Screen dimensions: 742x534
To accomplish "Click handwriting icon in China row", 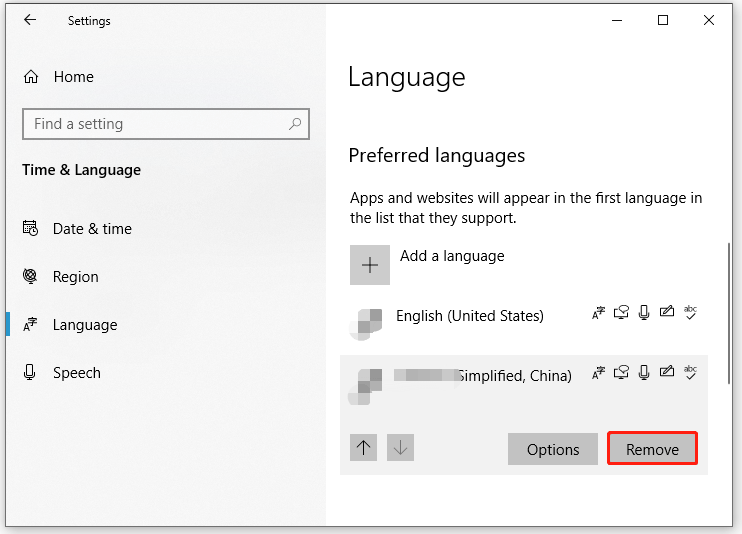I will click(667, 372).
